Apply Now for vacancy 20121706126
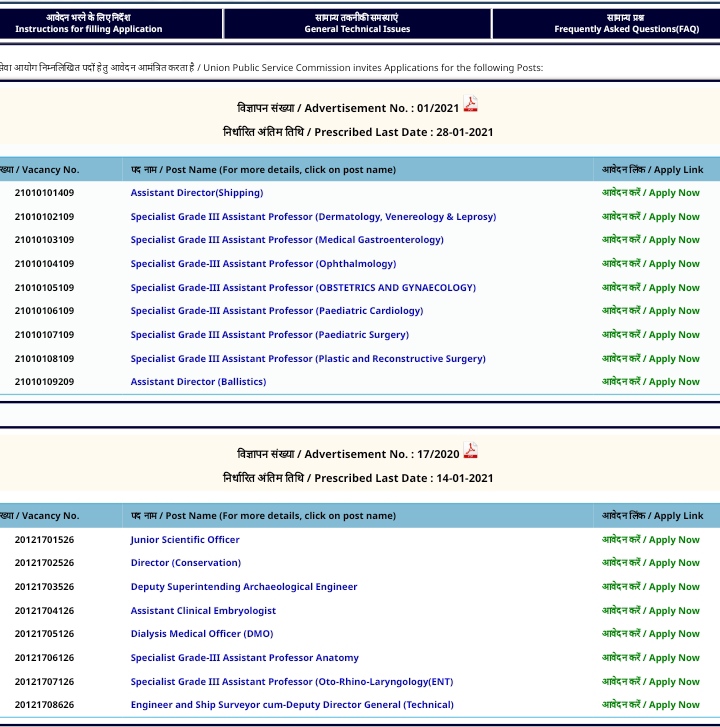This screenshot has height=727, width=720. click(x=651, y=658)
